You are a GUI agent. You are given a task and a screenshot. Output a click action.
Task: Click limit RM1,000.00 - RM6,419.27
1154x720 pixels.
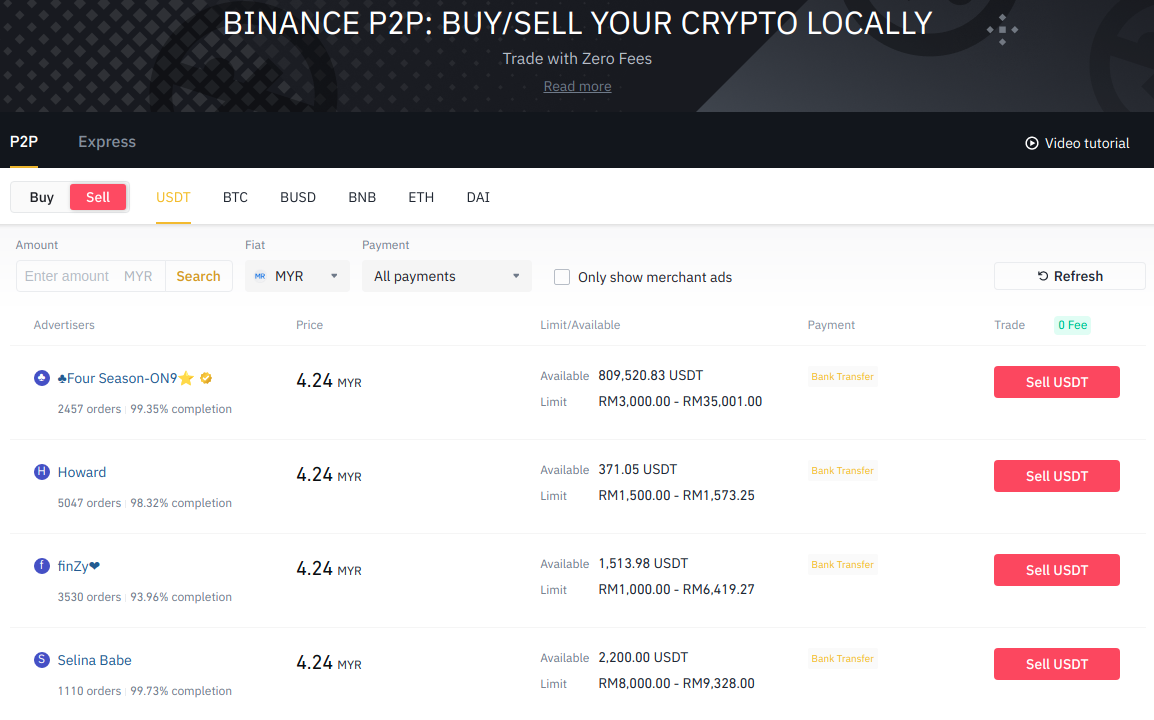[676, 589]
